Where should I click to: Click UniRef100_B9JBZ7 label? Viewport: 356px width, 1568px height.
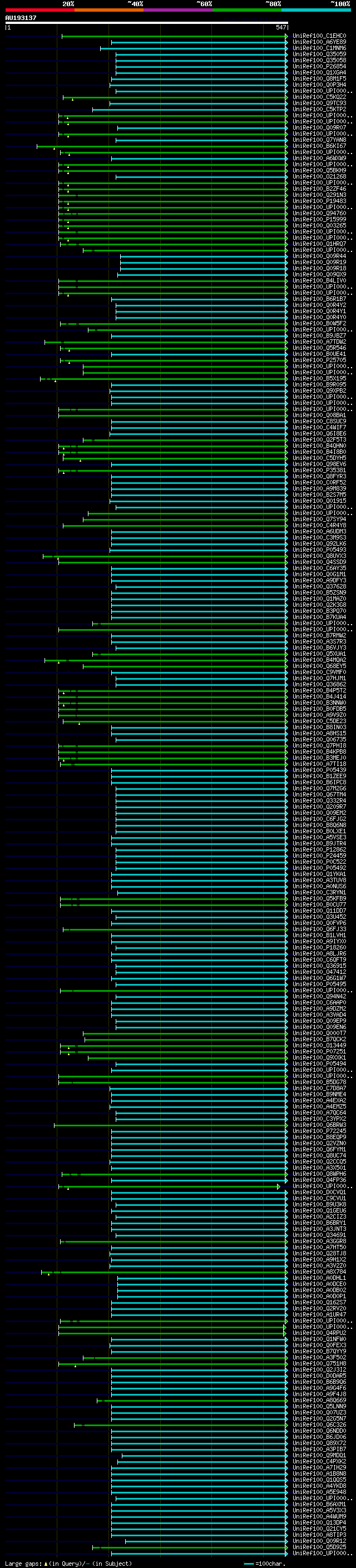[319, 335]
